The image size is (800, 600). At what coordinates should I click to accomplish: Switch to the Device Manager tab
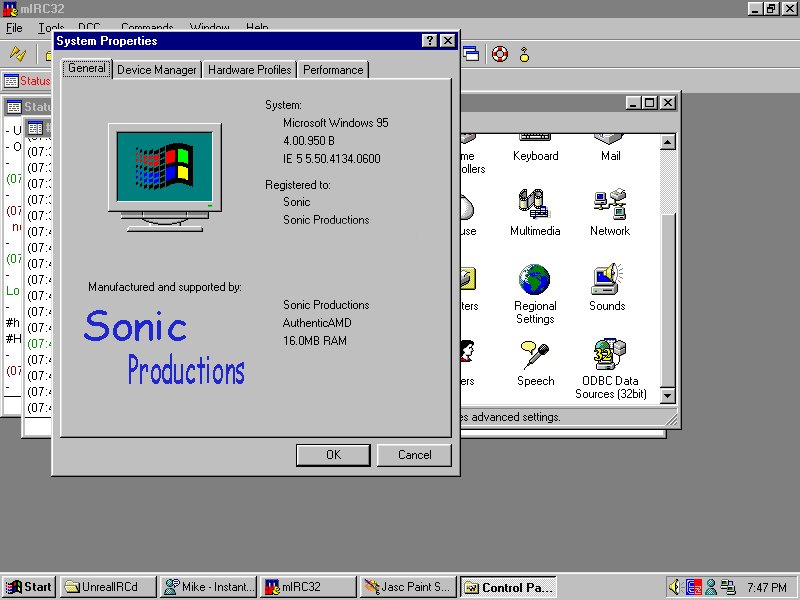155,70
